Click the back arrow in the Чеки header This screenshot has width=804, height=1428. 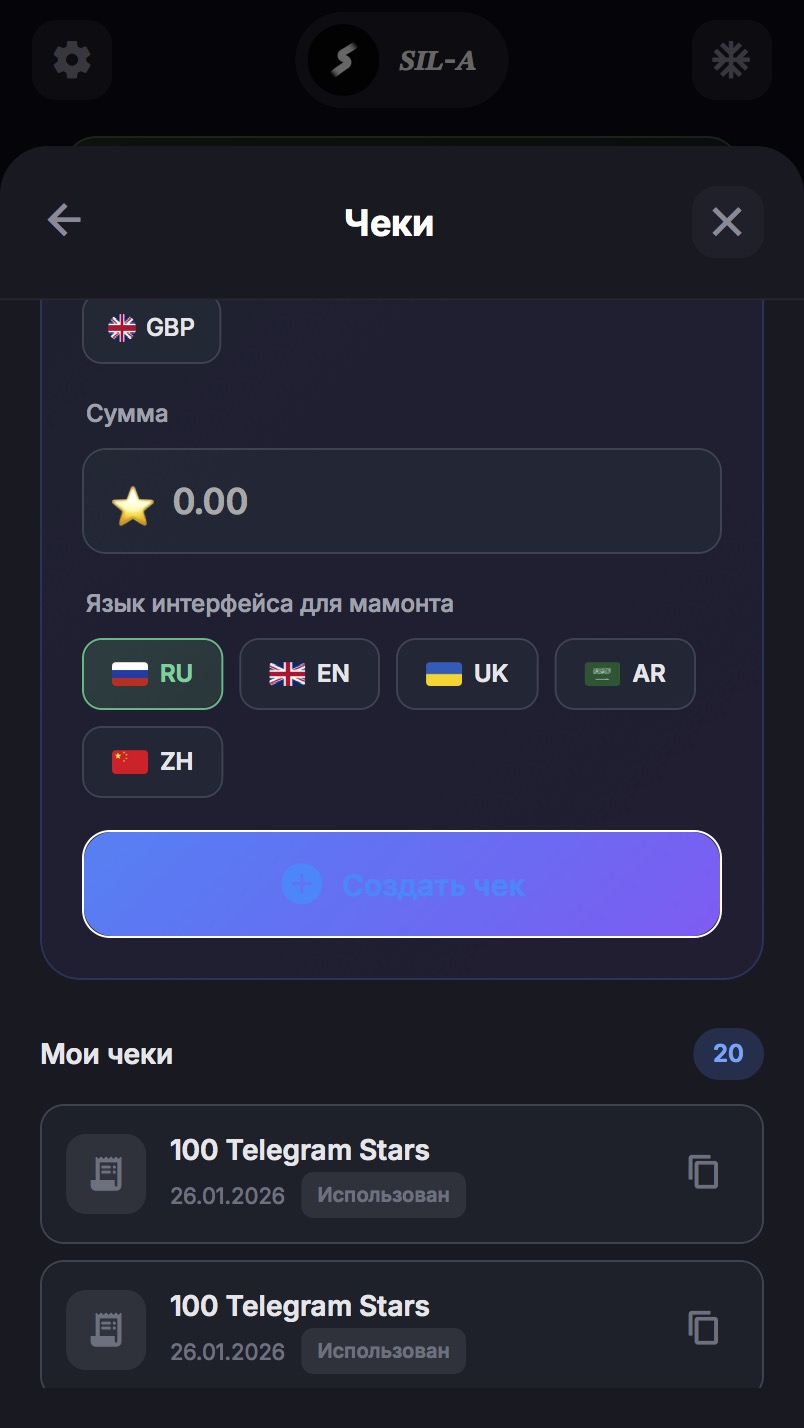point(63,220)
